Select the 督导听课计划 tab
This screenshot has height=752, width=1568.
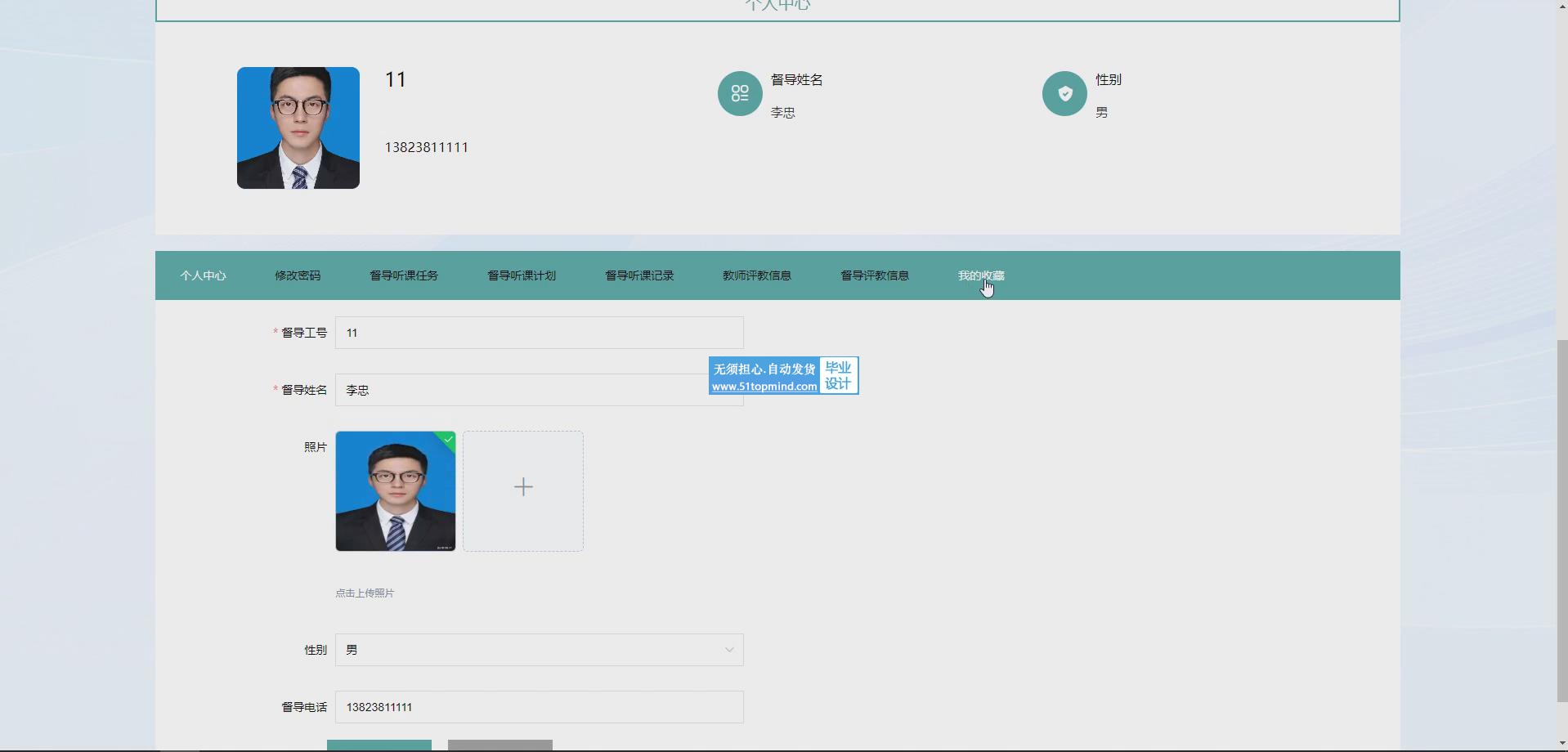522,275
